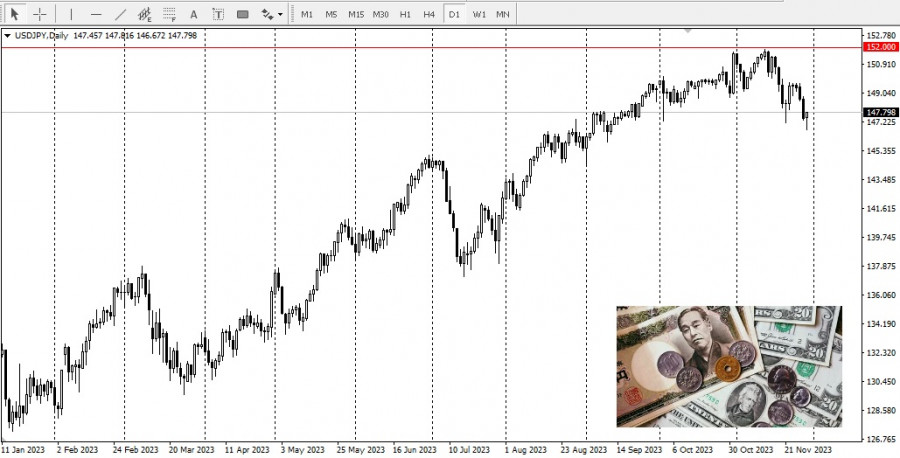Image resolution: width=900 pixels, height=458 pixels.
Task: Pick the Text Label tool
Action: [x=218, y=14]
